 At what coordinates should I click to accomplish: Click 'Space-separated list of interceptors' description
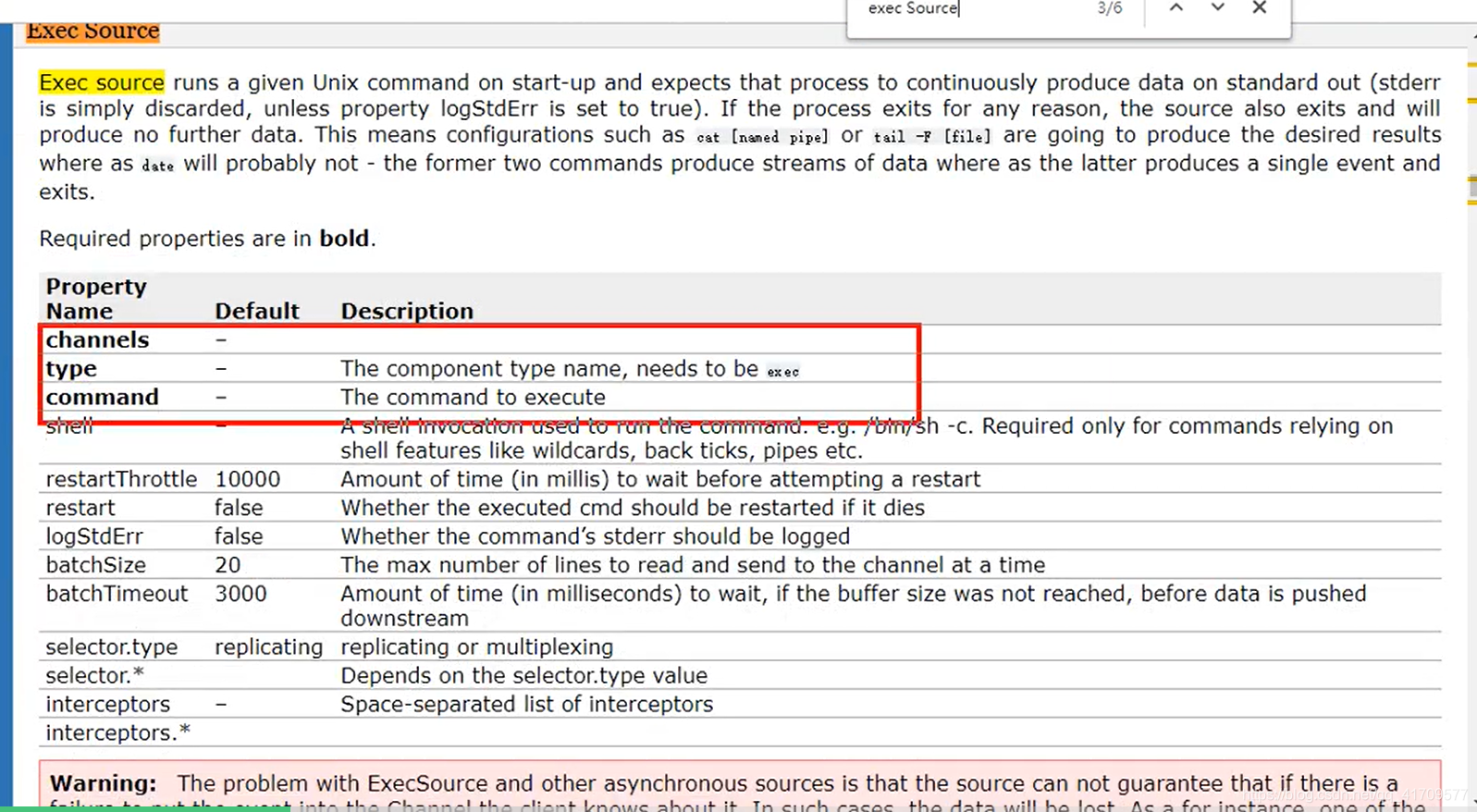tap(527, 704)
